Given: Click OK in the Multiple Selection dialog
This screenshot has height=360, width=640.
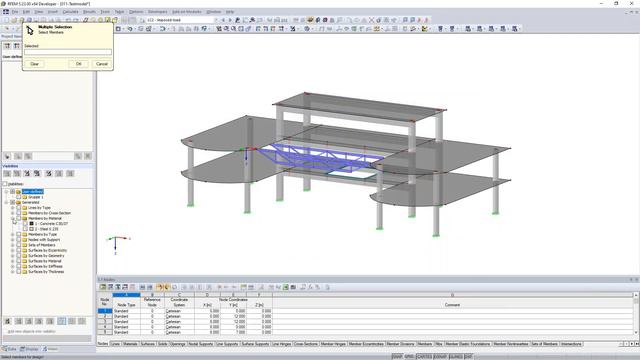Looking at the screenshot, I should click(x=78, y=64).
